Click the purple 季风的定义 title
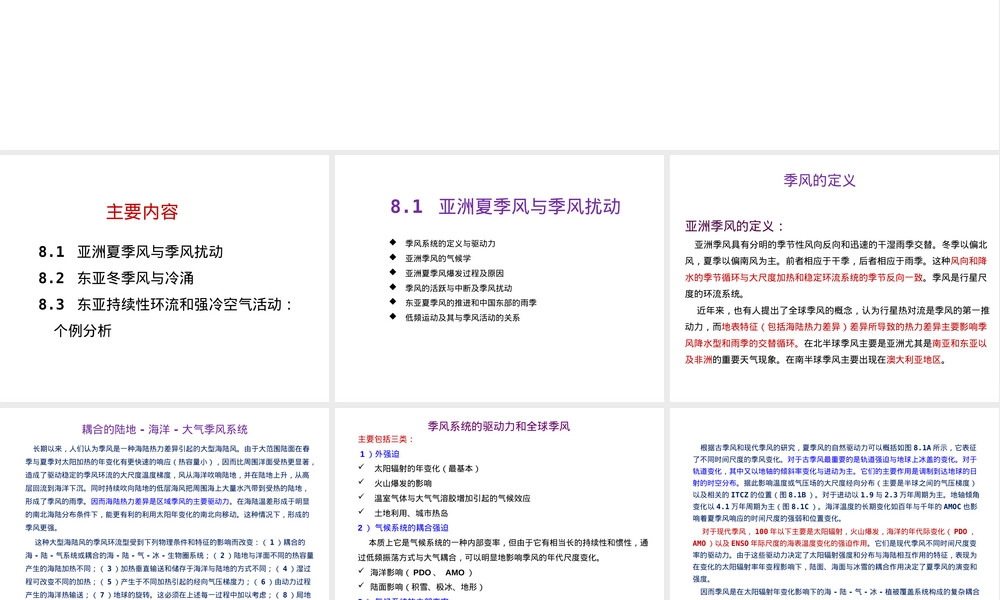Image resolution: width=1000 pixels, height=600 pixels. (820, 180)
